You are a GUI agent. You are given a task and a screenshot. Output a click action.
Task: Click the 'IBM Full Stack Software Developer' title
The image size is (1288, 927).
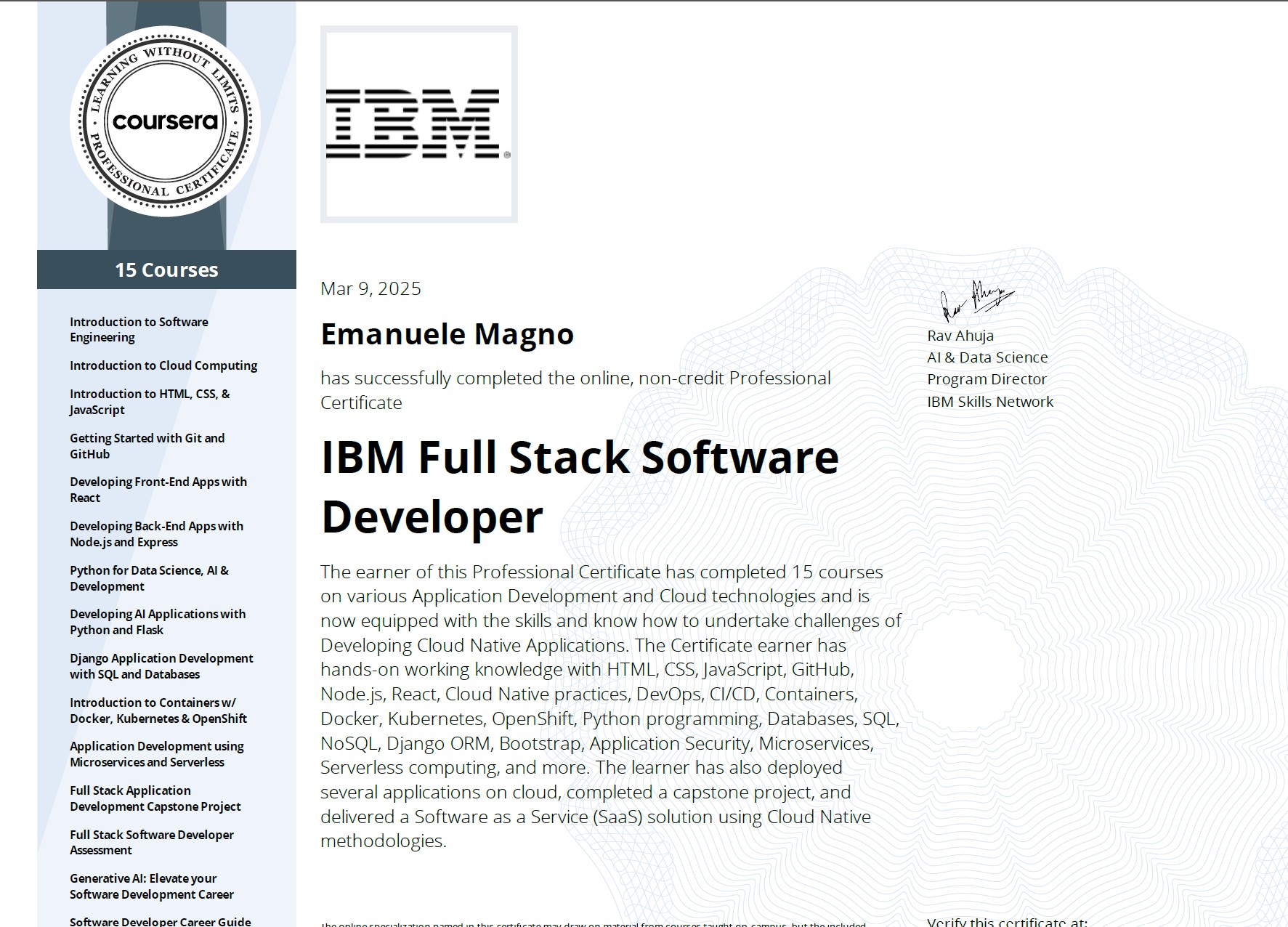coord(580,487)
